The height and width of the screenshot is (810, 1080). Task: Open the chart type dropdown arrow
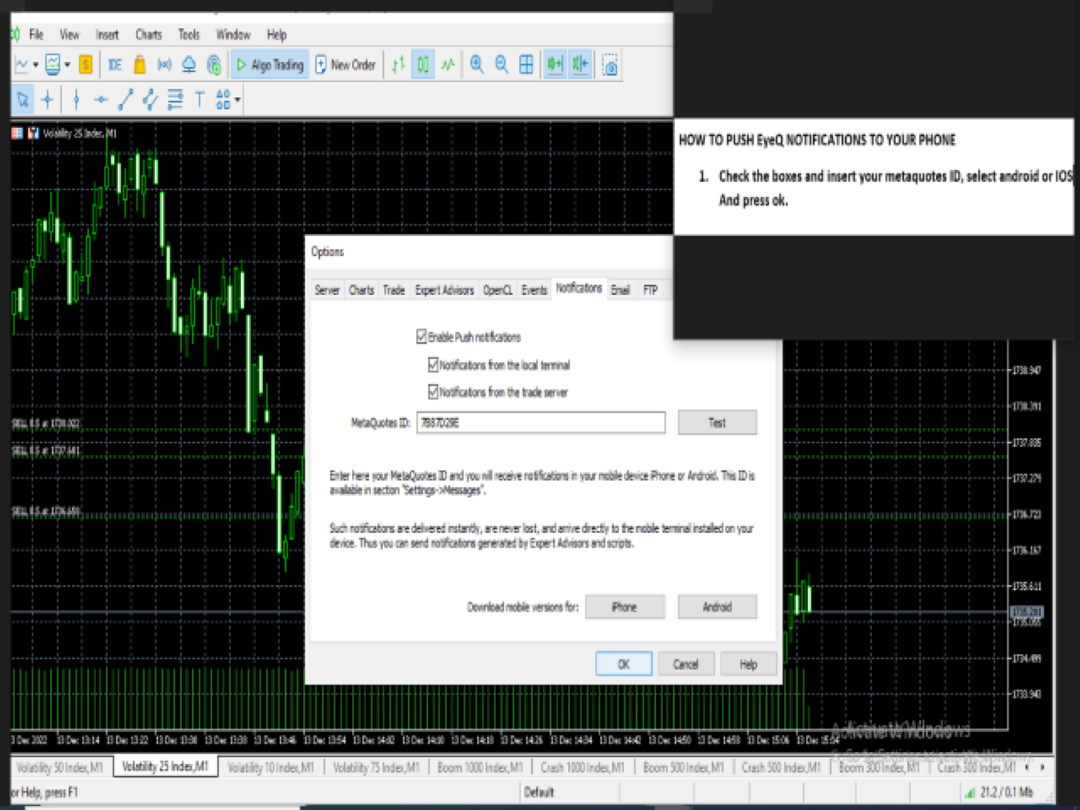pos(35,64)
